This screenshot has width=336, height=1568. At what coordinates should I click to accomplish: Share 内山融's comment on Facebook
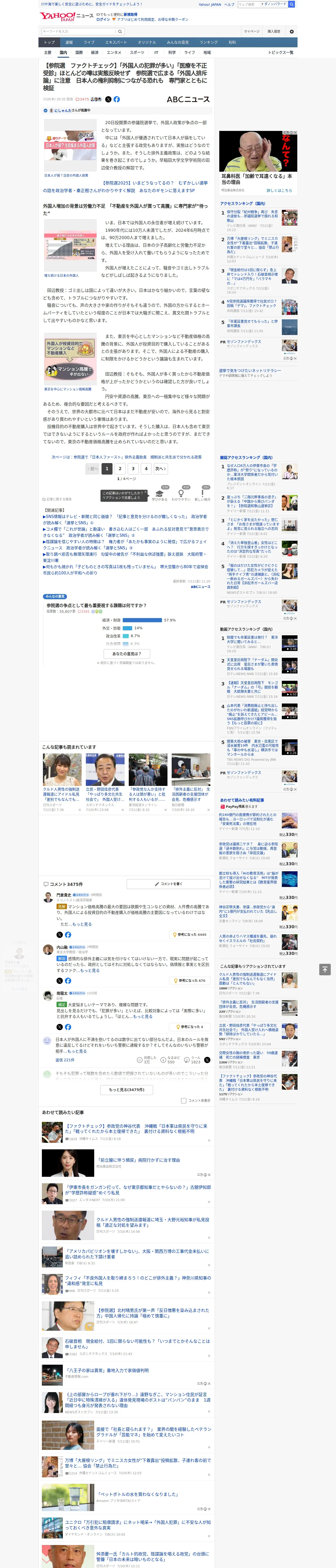coord(68,981)
